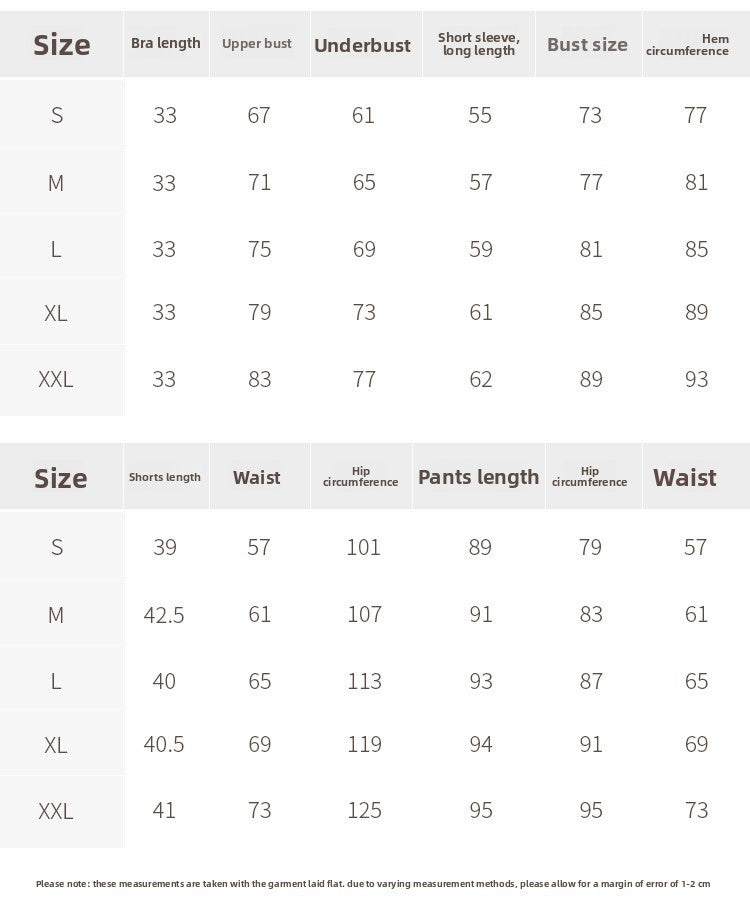Click the XXL row label in top table
The height and width of the screenshot is (911, 750).
[x=56, y=379]
